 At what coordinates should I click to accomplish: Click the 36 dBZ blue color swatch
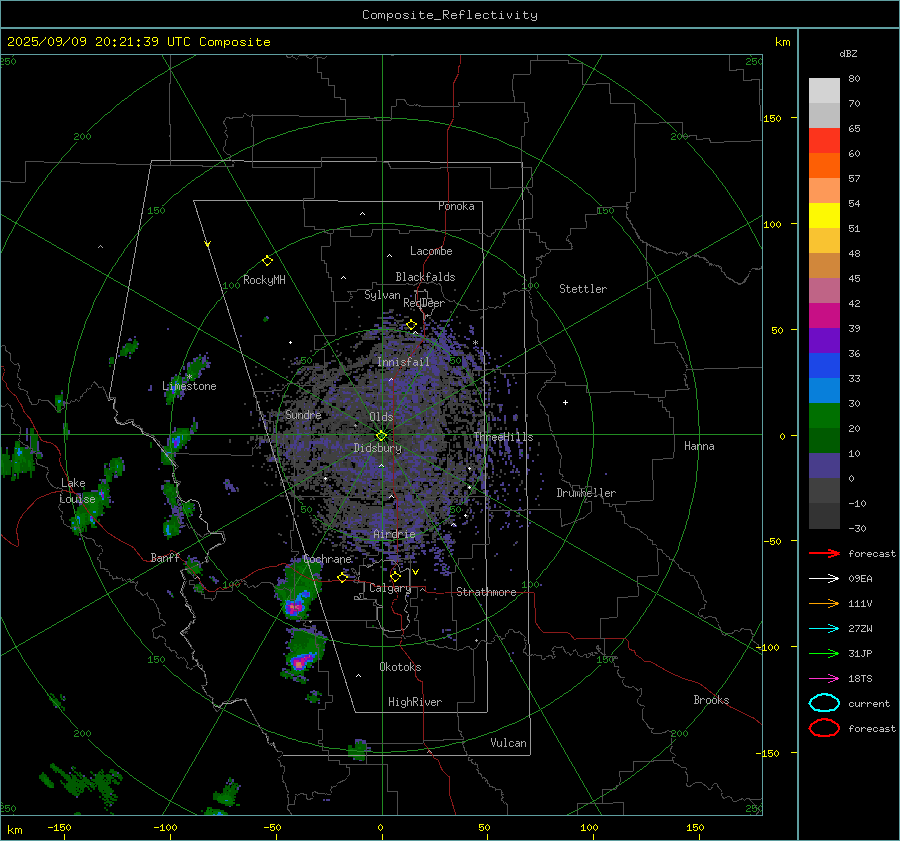coord(824,366)
